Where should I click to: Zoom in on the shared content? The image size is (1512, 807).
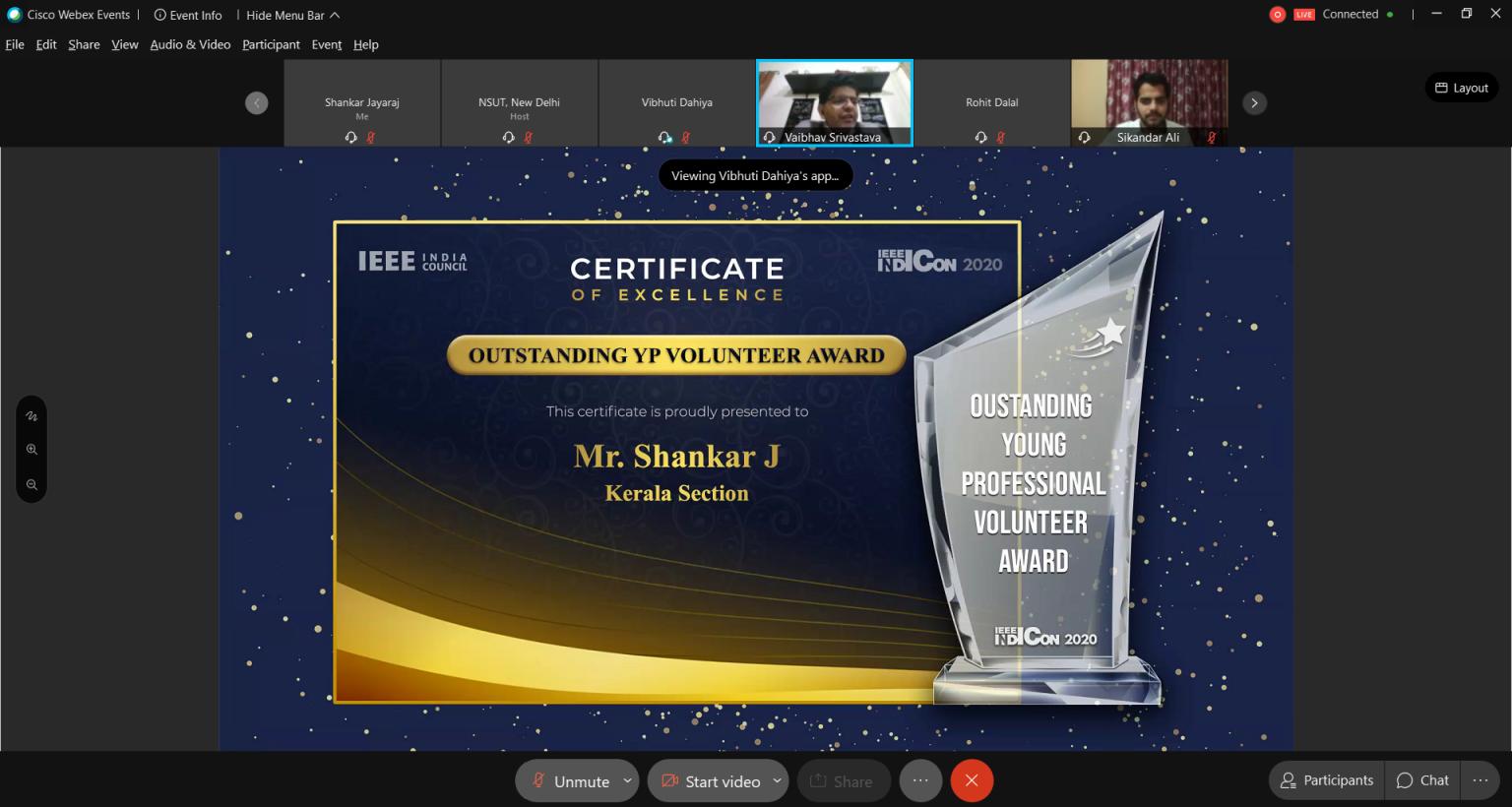(x=31, y=449)
